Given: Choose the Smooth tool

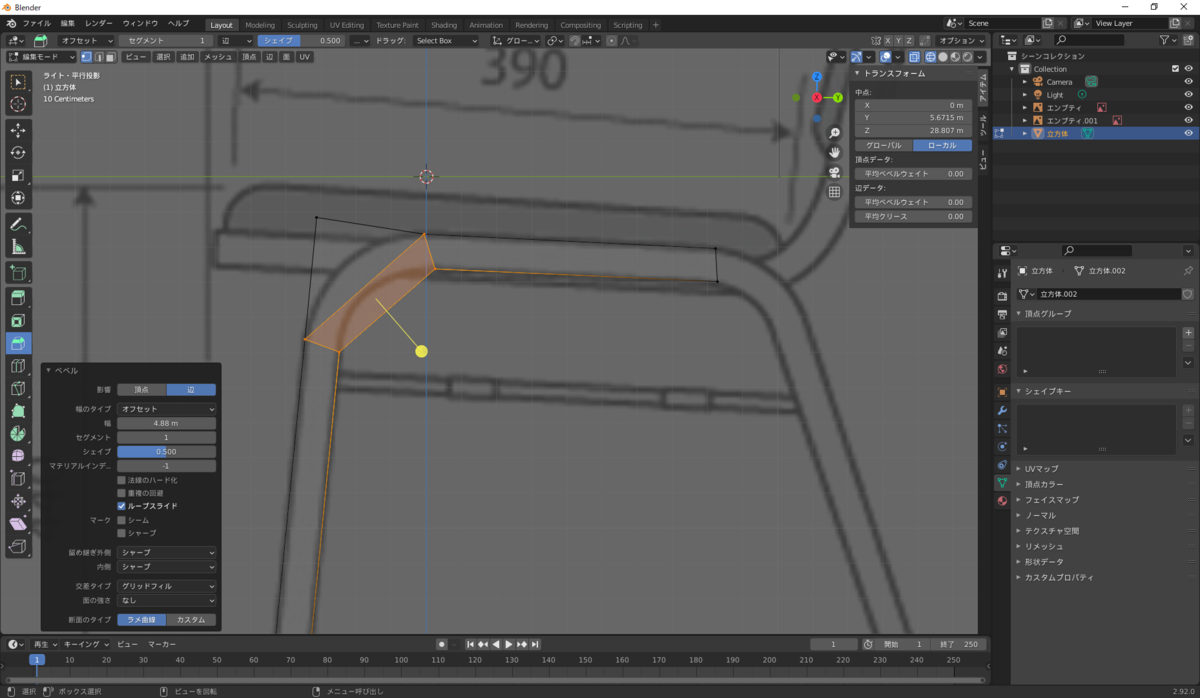Looking at the screenshot, I should tap(18, 456).
